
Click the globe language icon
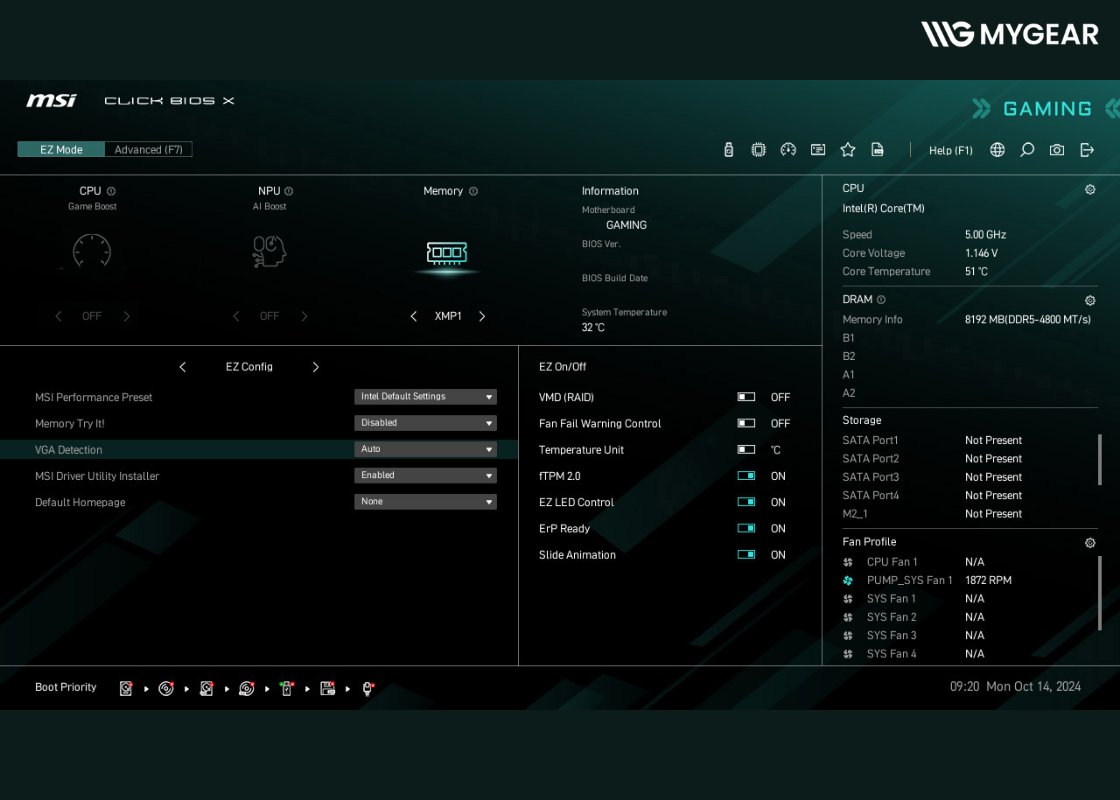(997, 150)
